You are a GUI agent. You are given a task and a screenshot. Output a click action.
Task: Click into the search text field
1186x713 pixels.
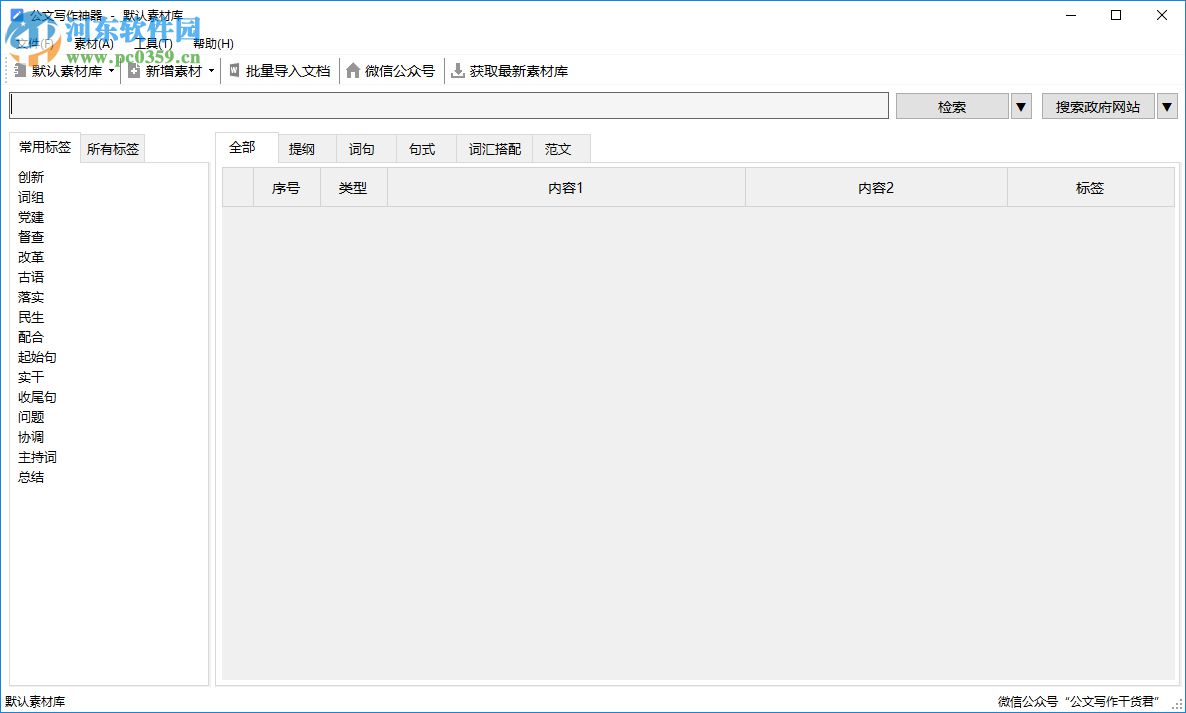(449, 106)
